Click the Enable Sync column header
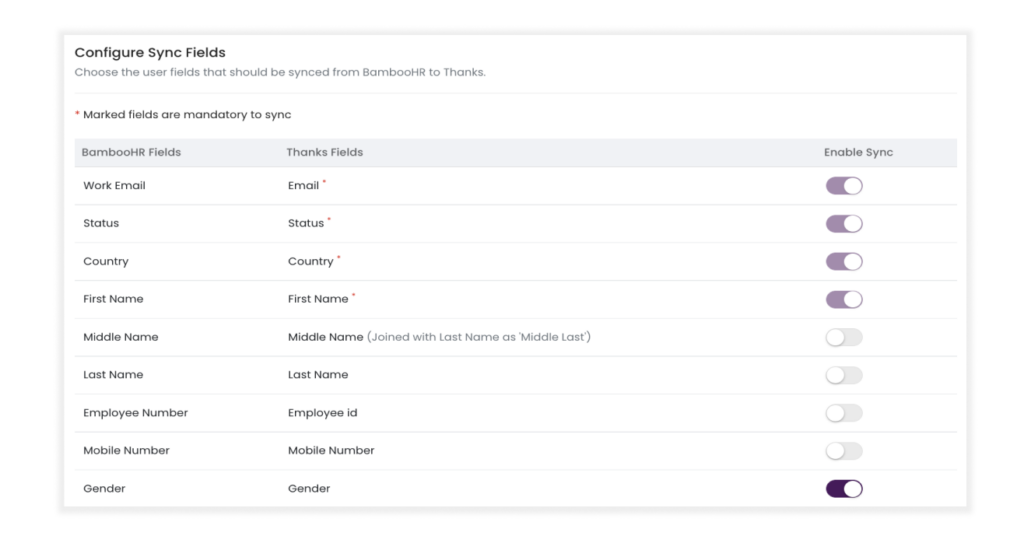Screen dimensions: 1024x550 click(x=858, y=153)
